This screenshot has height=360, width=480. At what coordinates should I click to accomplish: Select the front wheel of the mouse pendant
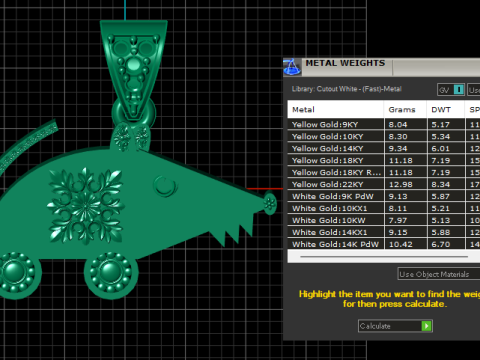(x=110, y=272)
